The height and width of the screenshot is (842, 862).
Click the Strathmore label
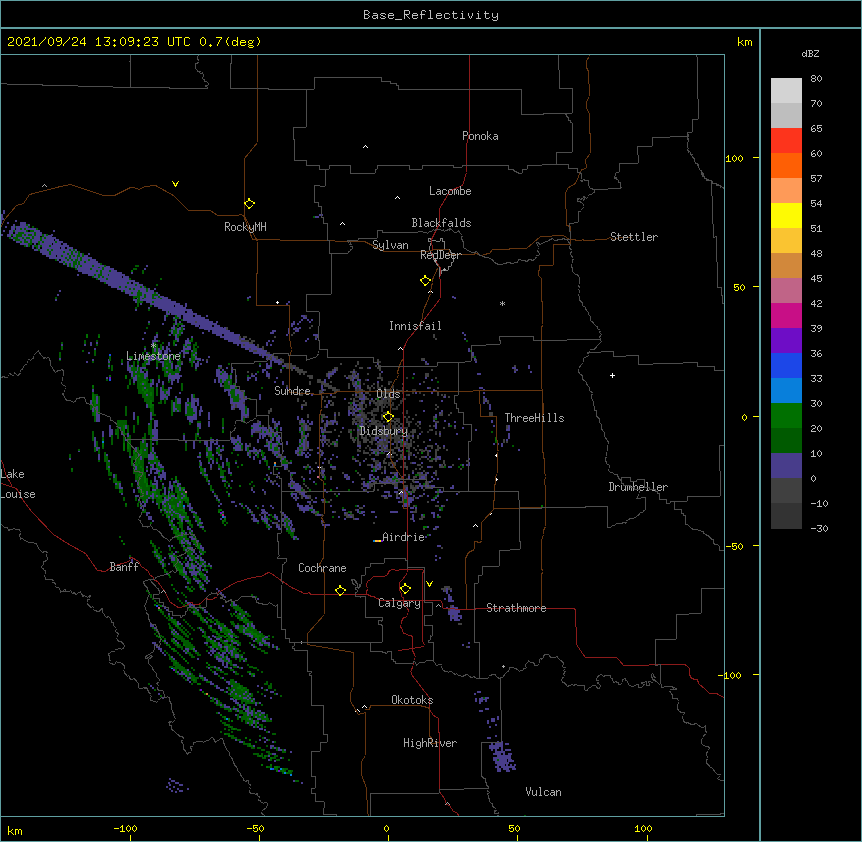pos(516,608)
